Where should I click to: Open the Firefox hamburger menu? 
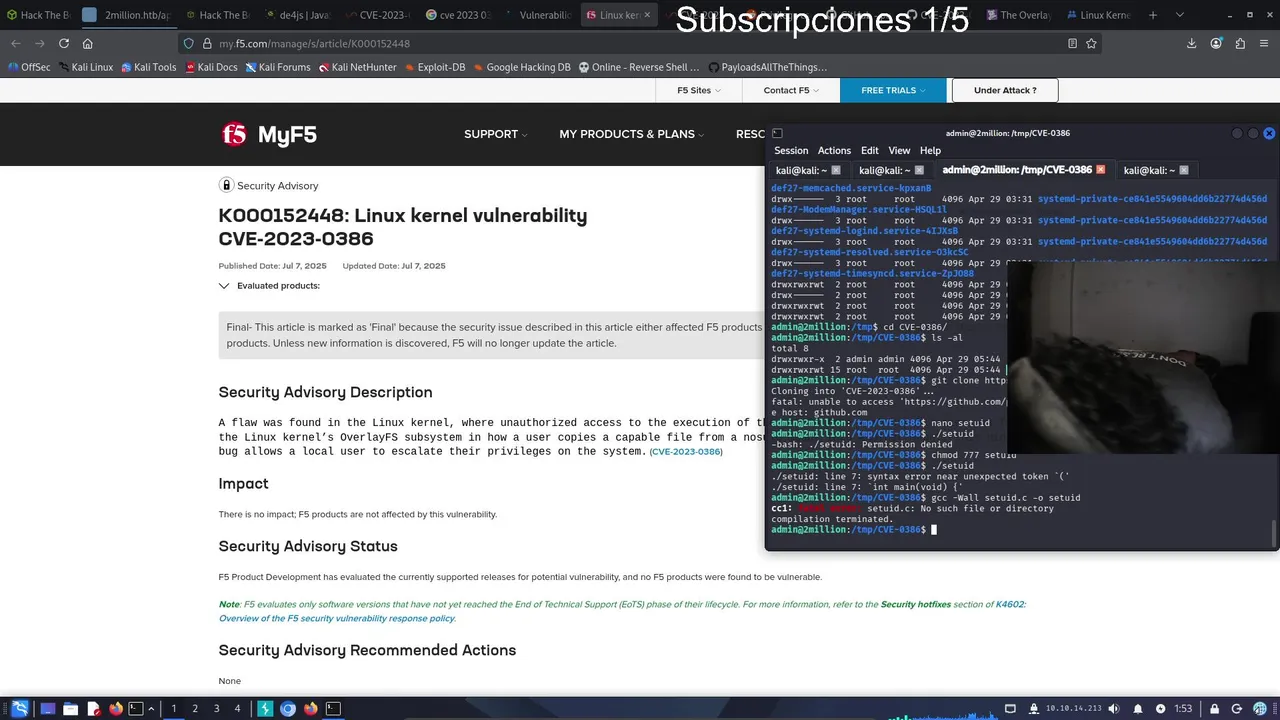coord(1265,43)
